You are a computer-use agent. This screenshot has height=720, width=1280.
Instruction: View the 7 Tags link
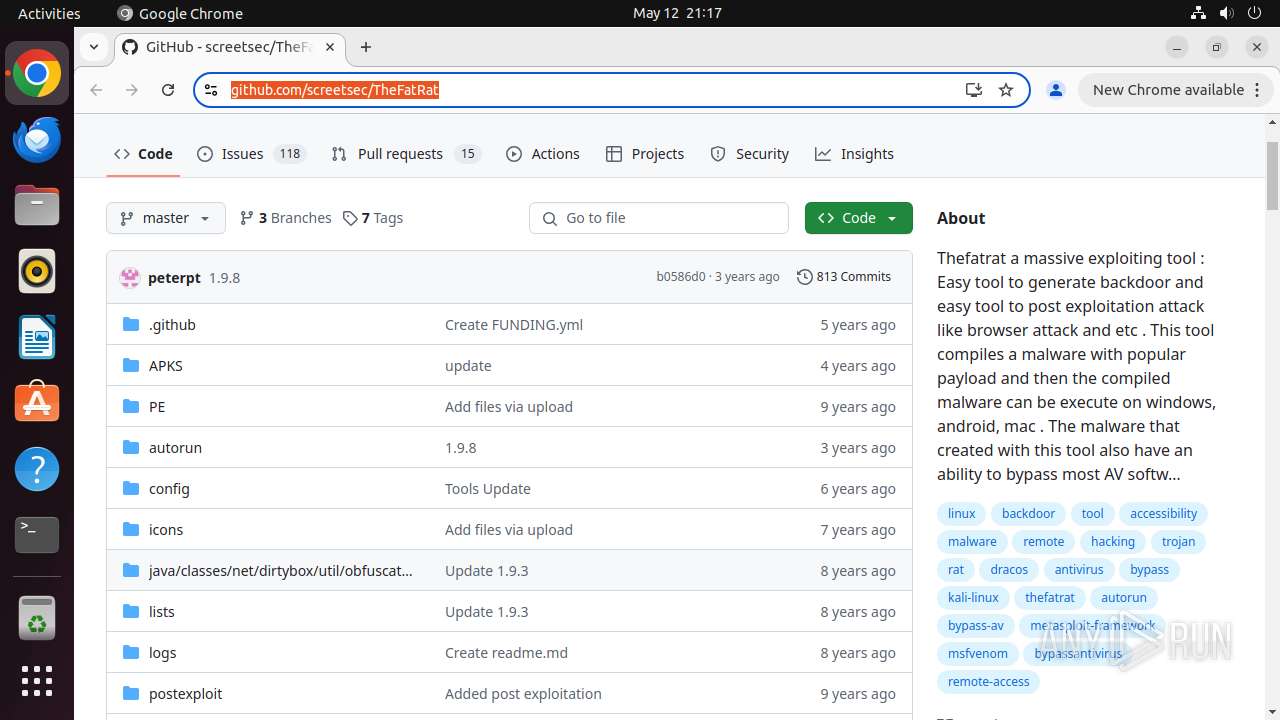click(x=373, y=218)
